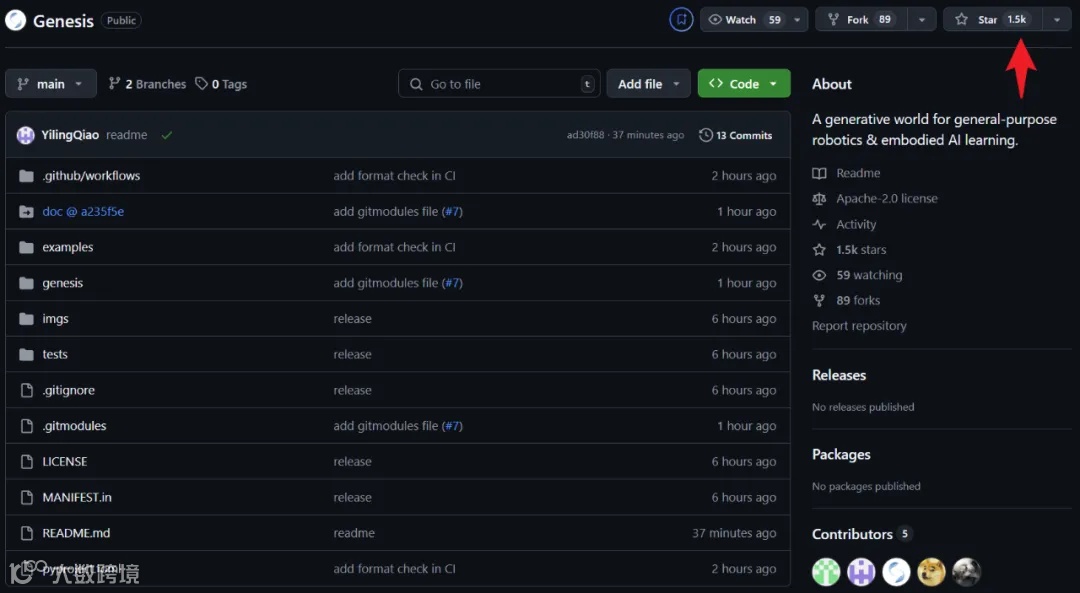
Task: Open the Releases section heading
Action: point(839,375)
